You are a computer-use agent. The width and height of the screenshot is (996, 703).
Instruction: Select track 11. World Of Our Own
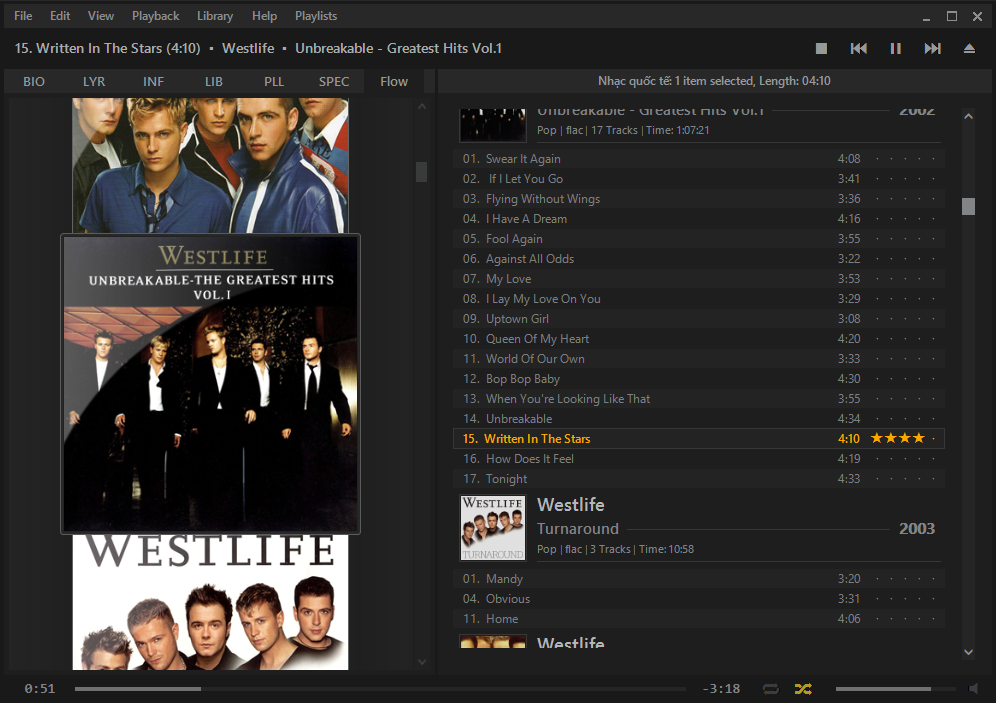click(699, 359)
